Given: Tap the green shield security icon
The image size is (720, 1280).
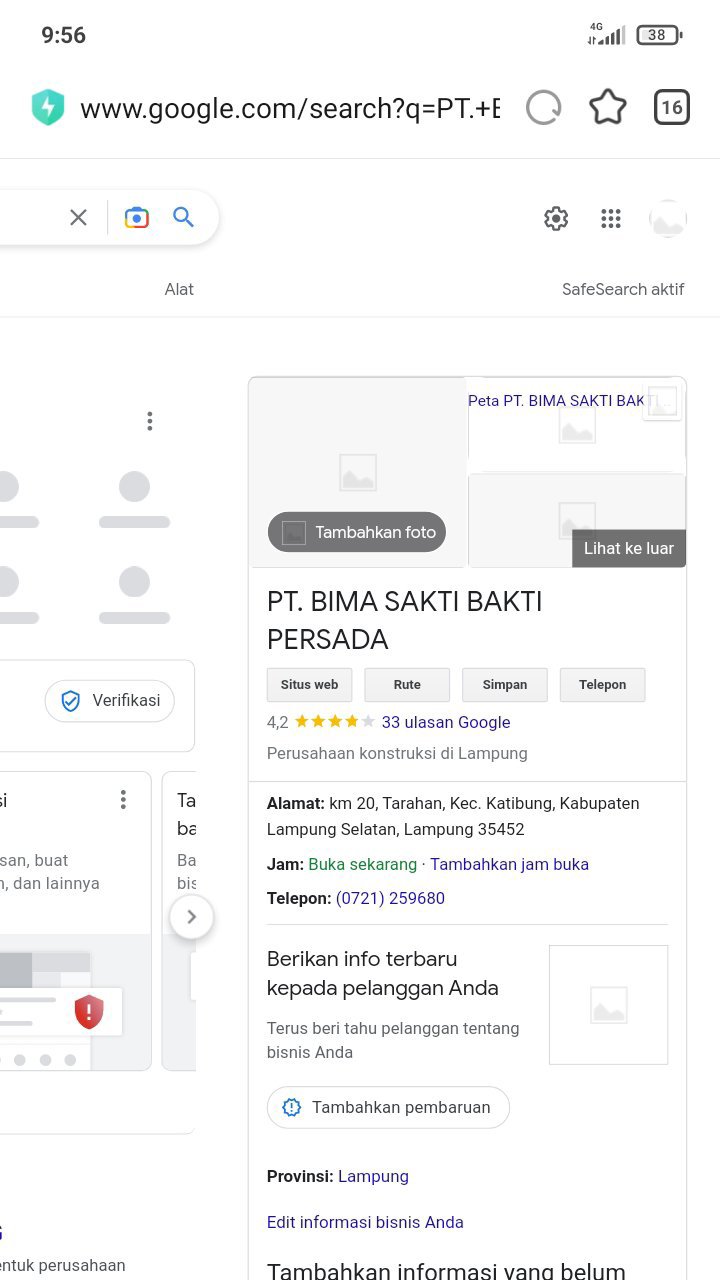Looking at the screenshot, I should coord(48,108).
